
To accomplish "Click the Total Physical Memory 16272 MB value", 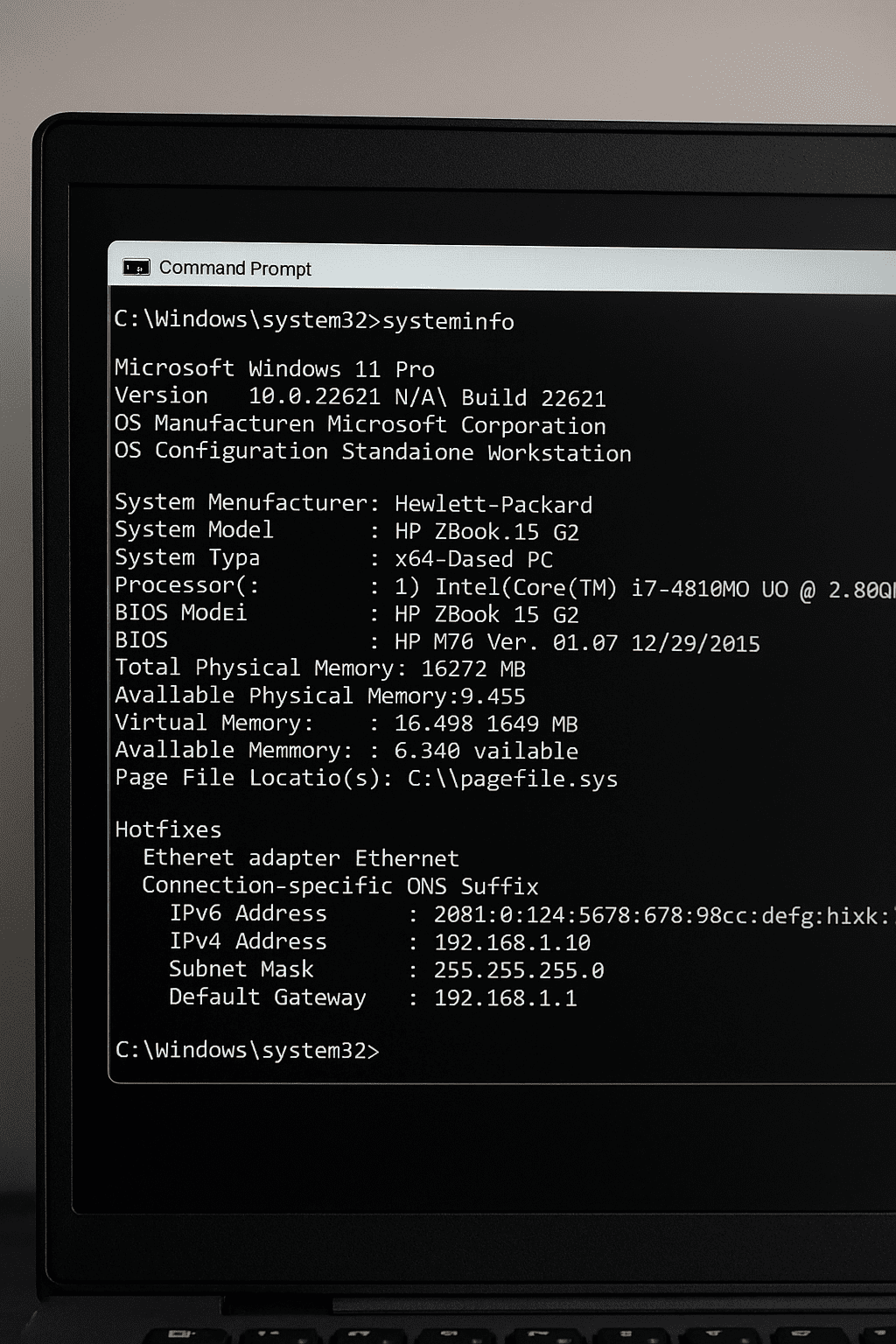I will coord(473,669).
